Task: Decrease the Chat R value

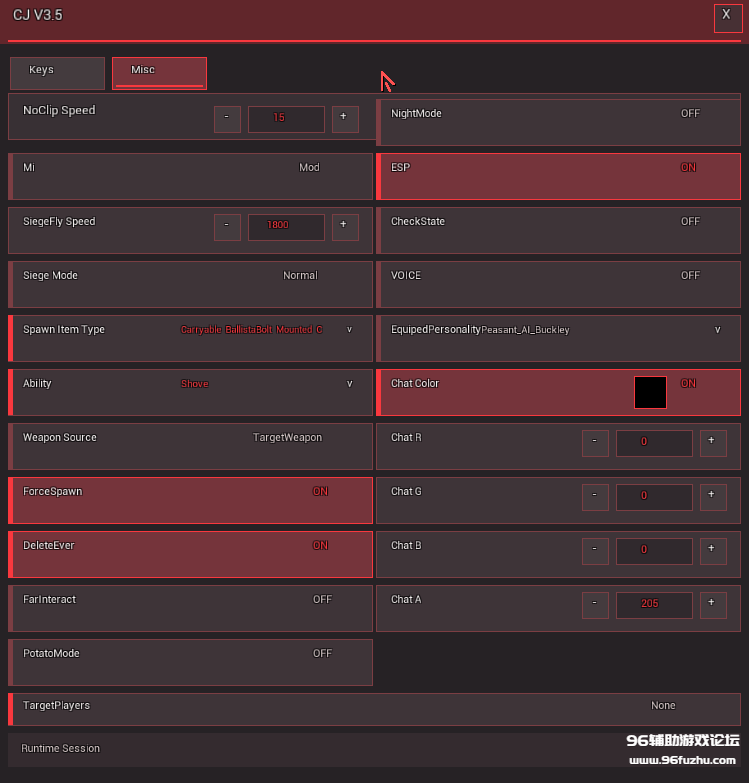Action: [595, 443]
